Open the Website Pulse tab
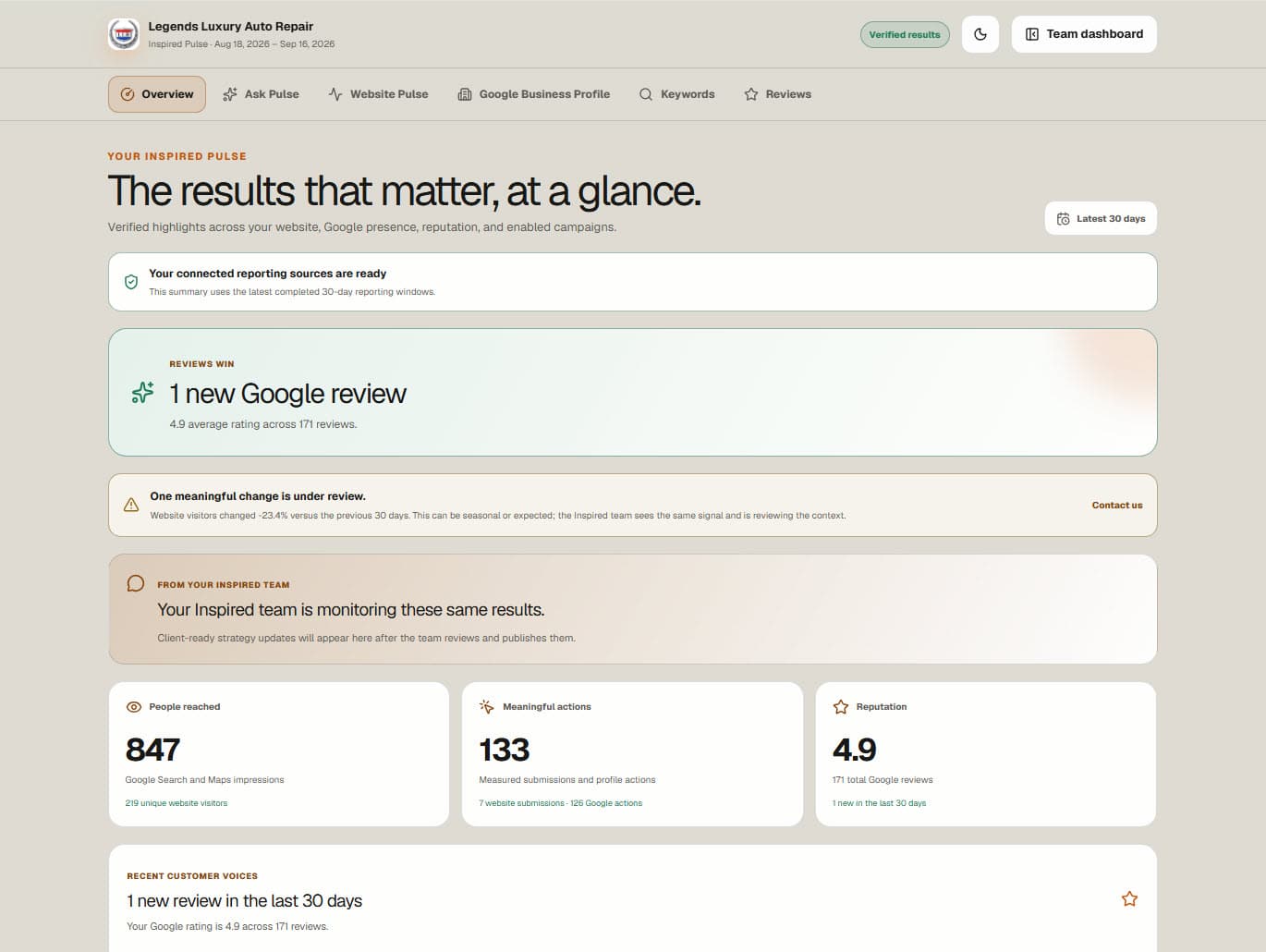 coord(379,94)
